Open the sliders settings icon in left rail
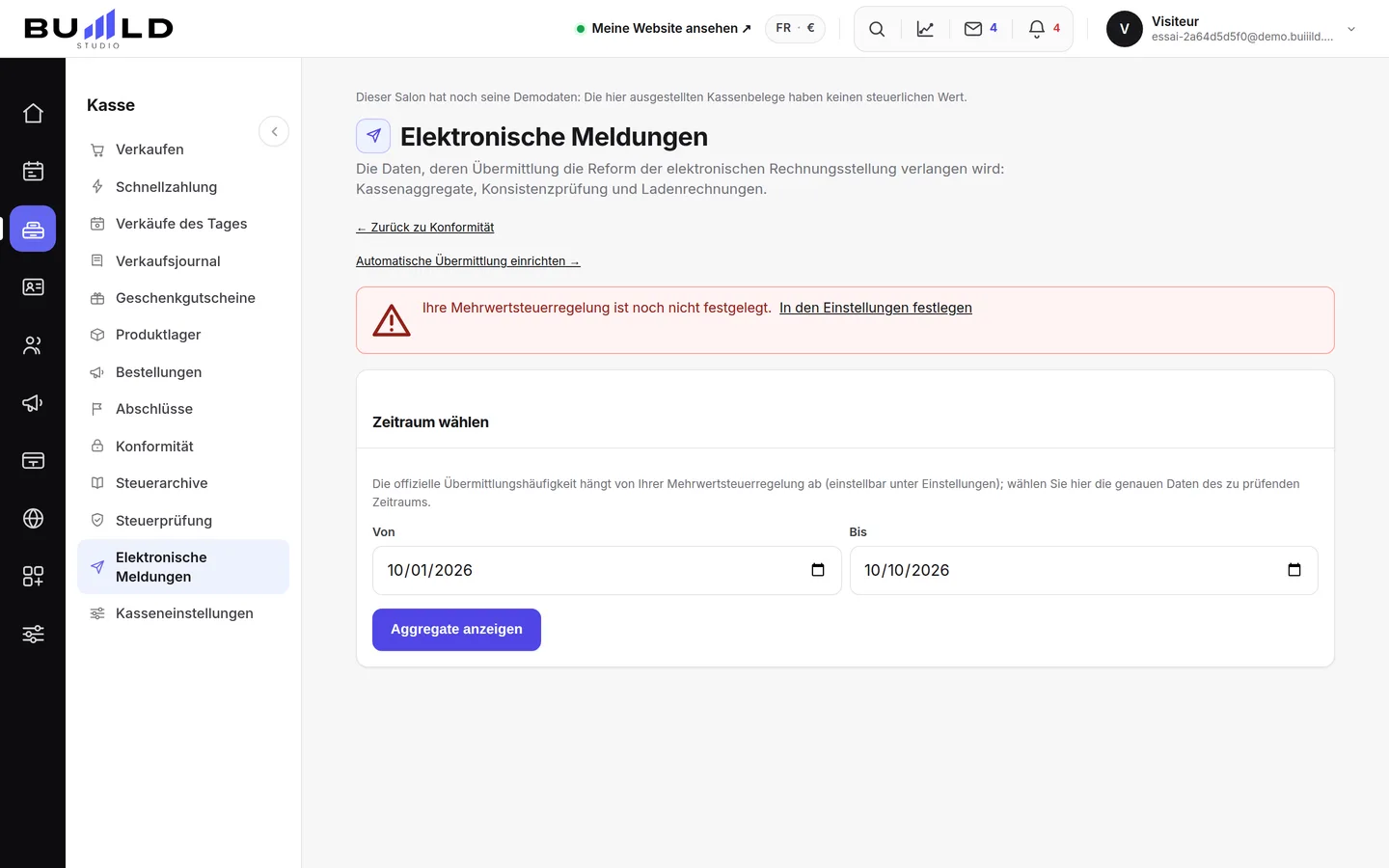This screenshot has height=868, width=1389. (33, 634)
